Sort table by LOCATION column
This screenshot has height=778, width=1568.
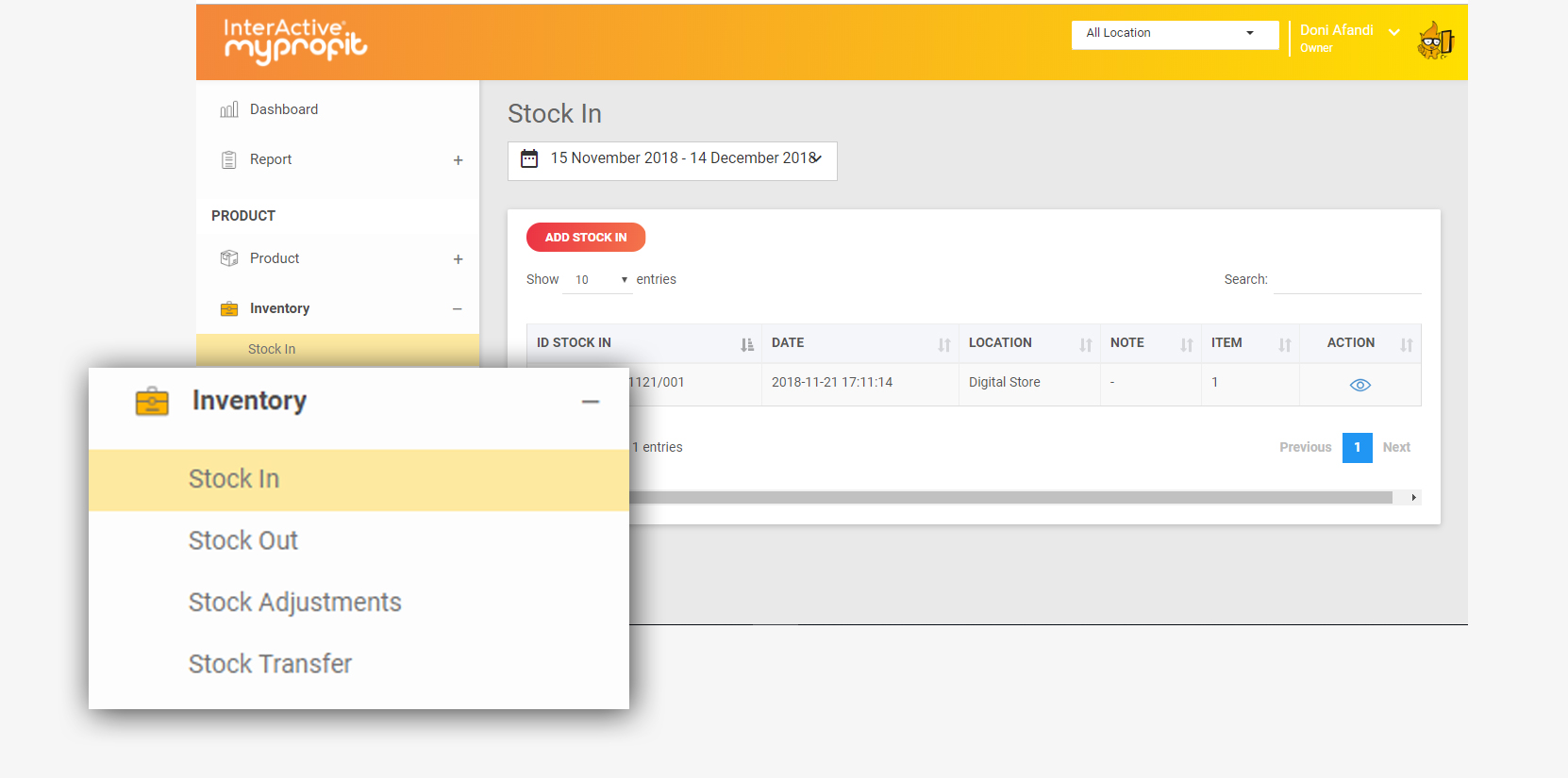(1085, 344)
